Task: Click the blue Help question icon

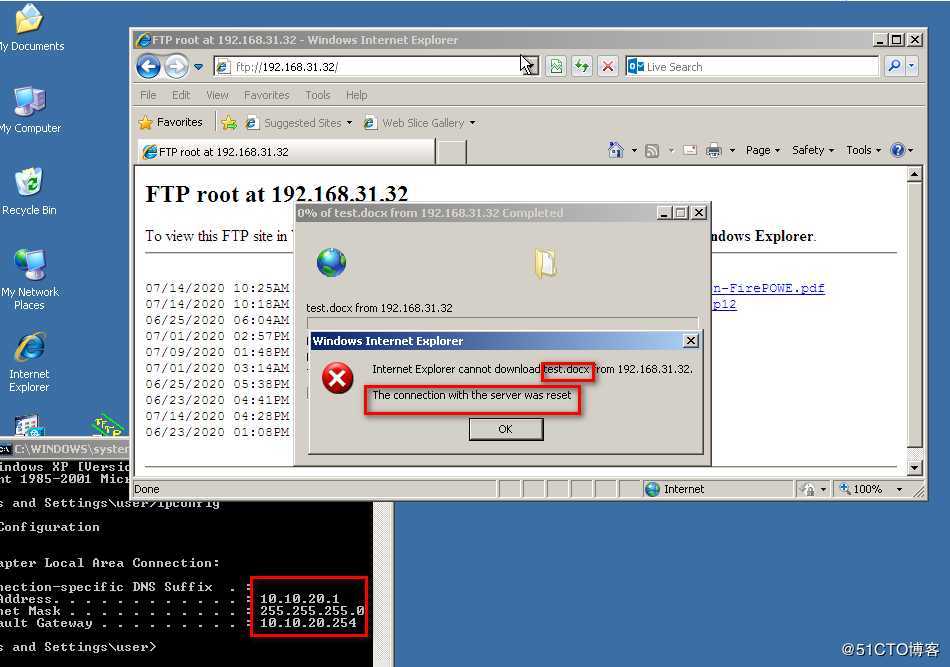Action: click(x=898, y=150)
